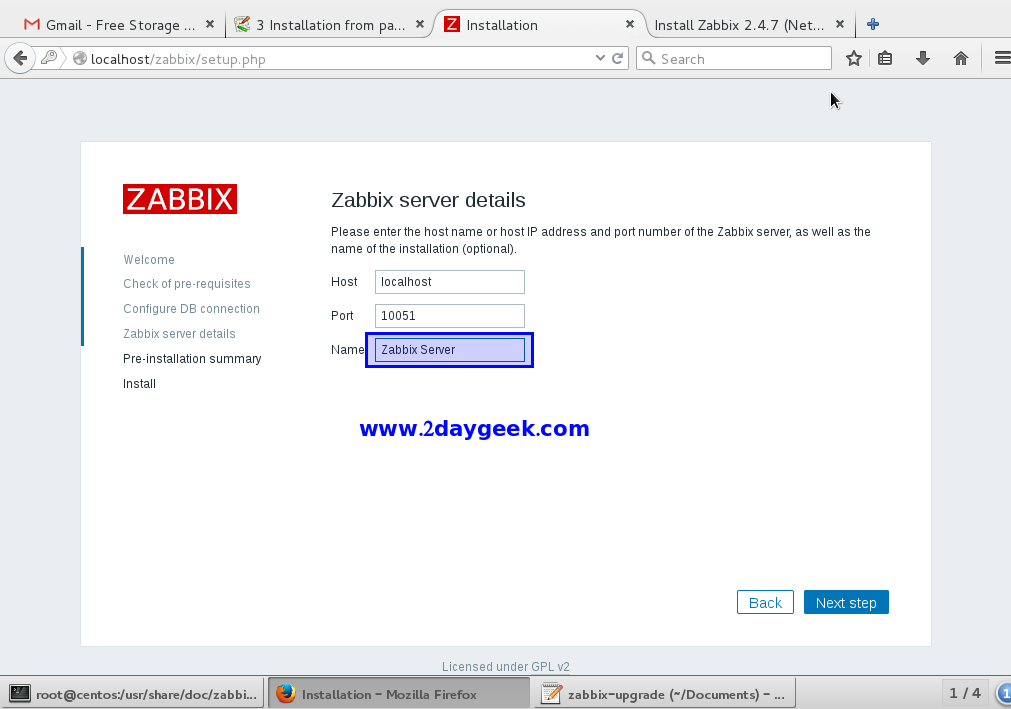Reload the page with the refresh icon
1011x709 pixels.
click(618, 58)
